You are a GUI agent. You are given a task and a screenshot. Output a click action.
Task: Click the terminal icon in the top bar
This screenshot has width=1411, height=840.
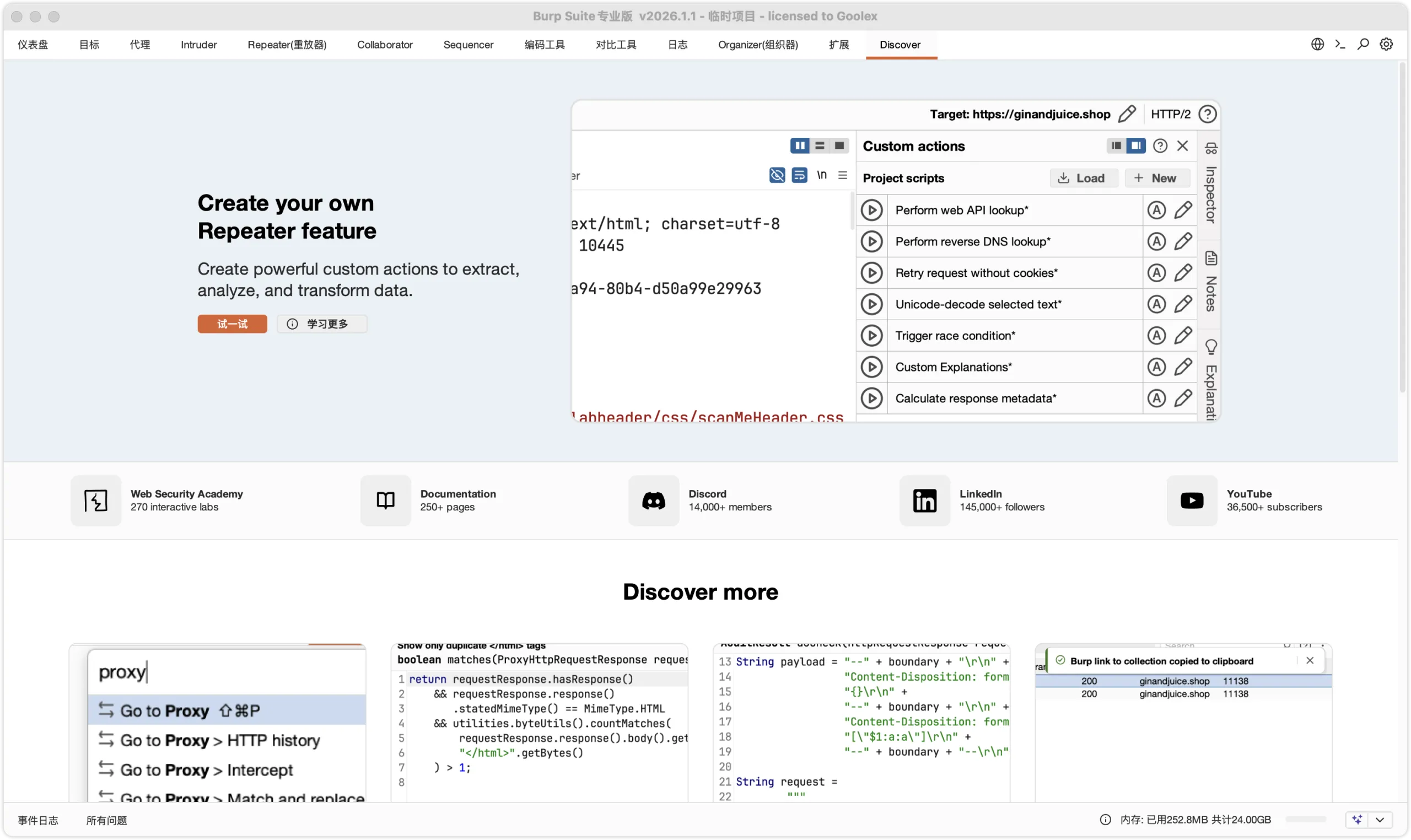pyautogui.click(x=1340, y=44)
